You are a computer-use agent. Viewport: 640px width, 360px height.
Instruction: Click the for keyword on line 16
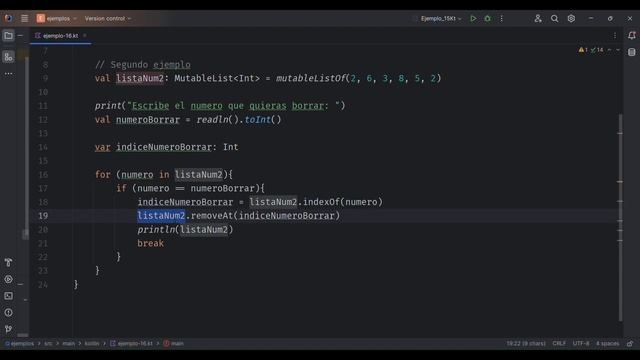[x=102, y=175]
